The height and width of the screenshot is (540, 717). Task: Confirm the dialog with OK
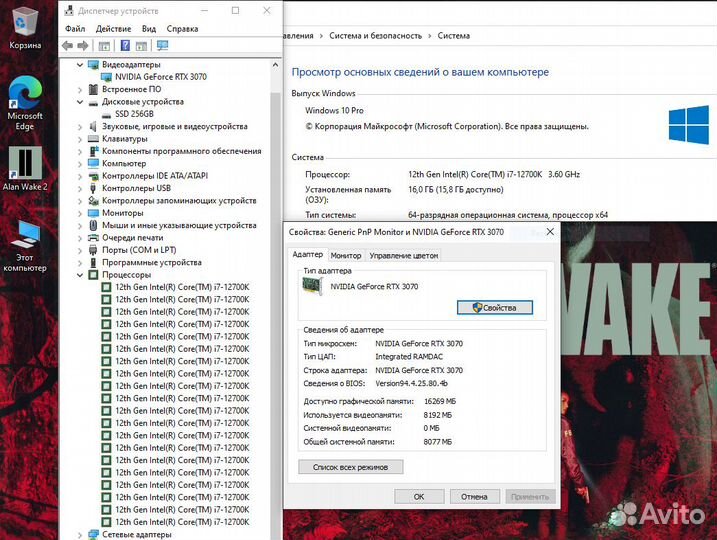pos(419,497)
